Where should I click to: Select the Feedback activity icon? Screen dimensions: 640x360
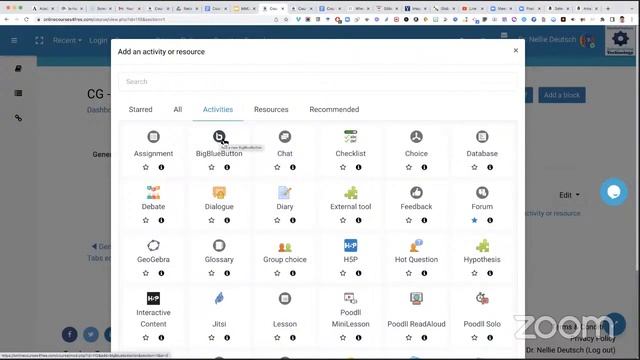pyautogui.click(x=416, y=192)
